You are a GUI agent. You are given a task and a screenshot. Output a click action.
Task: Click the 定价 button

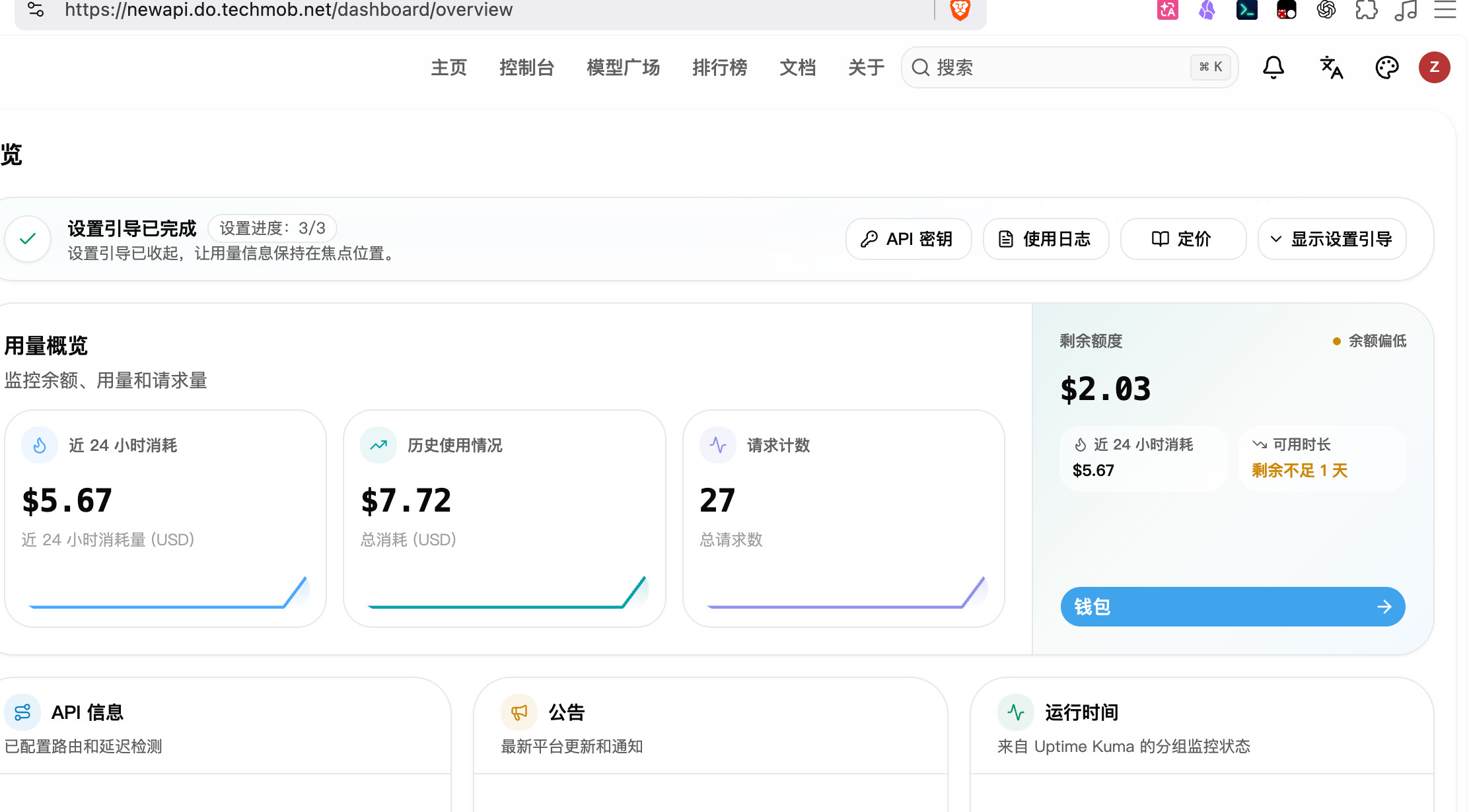point(1184,239)
